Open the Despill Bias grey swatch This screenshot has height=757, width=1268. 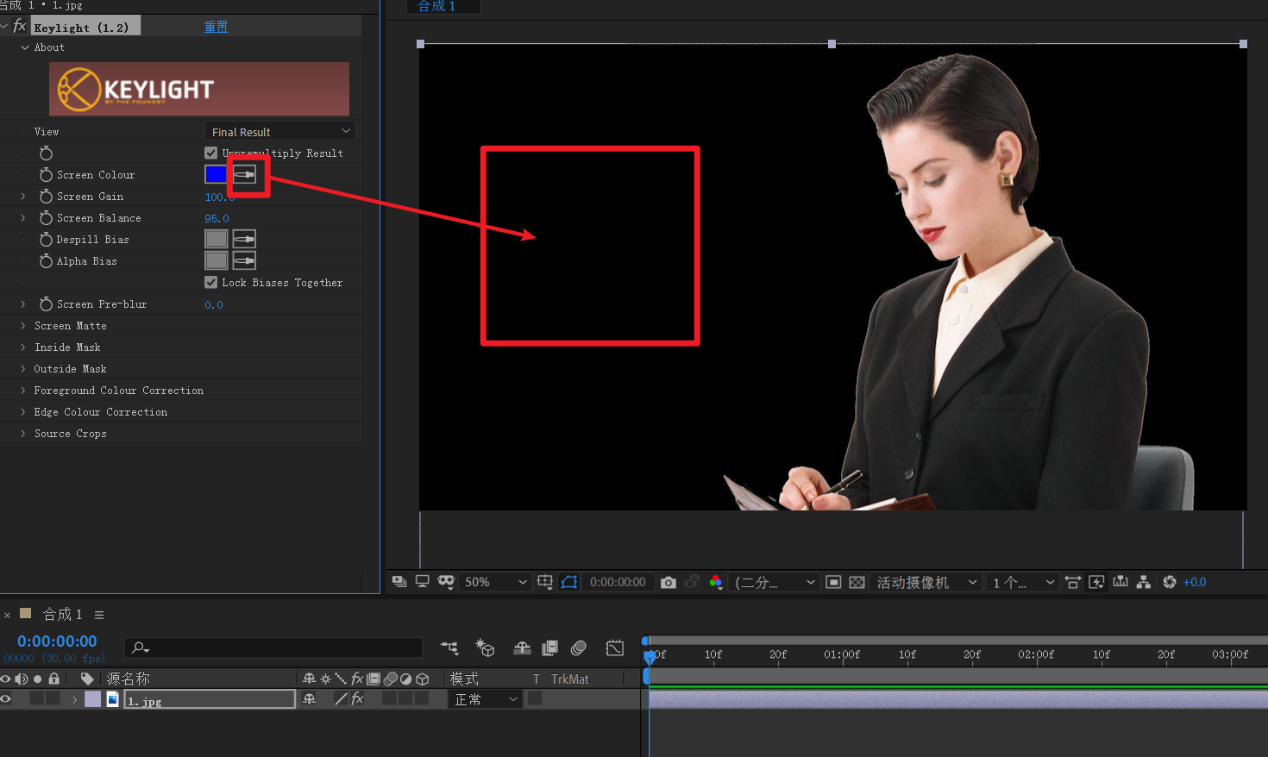point(216,239)
